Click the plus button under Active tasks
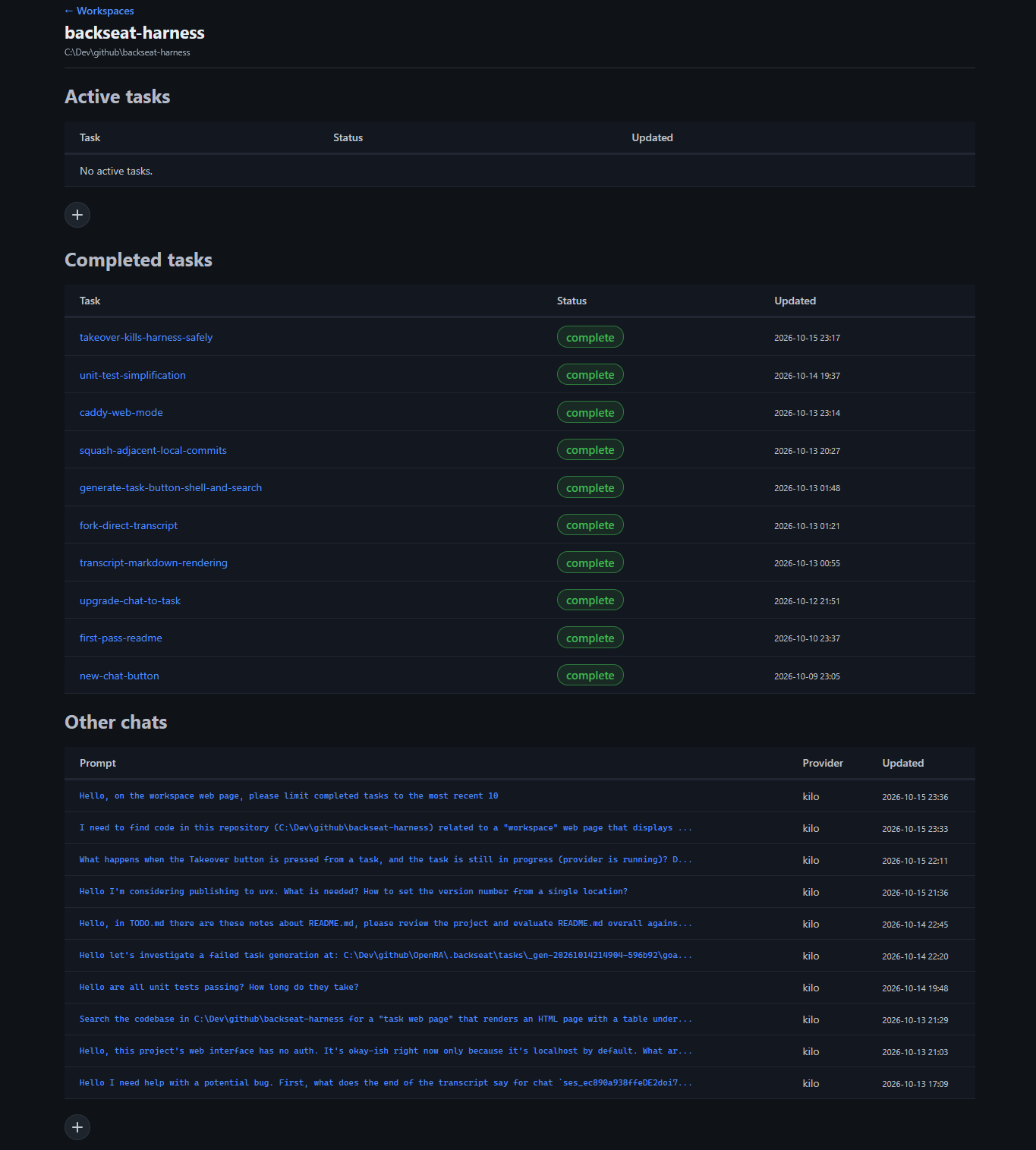The image size is (1036, 1150). click(x=77, y=215)
